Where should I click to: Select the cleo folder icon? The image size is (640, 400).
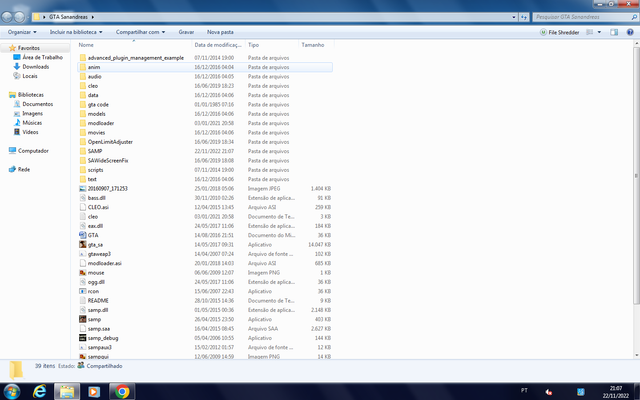click(x=83, y=86)
